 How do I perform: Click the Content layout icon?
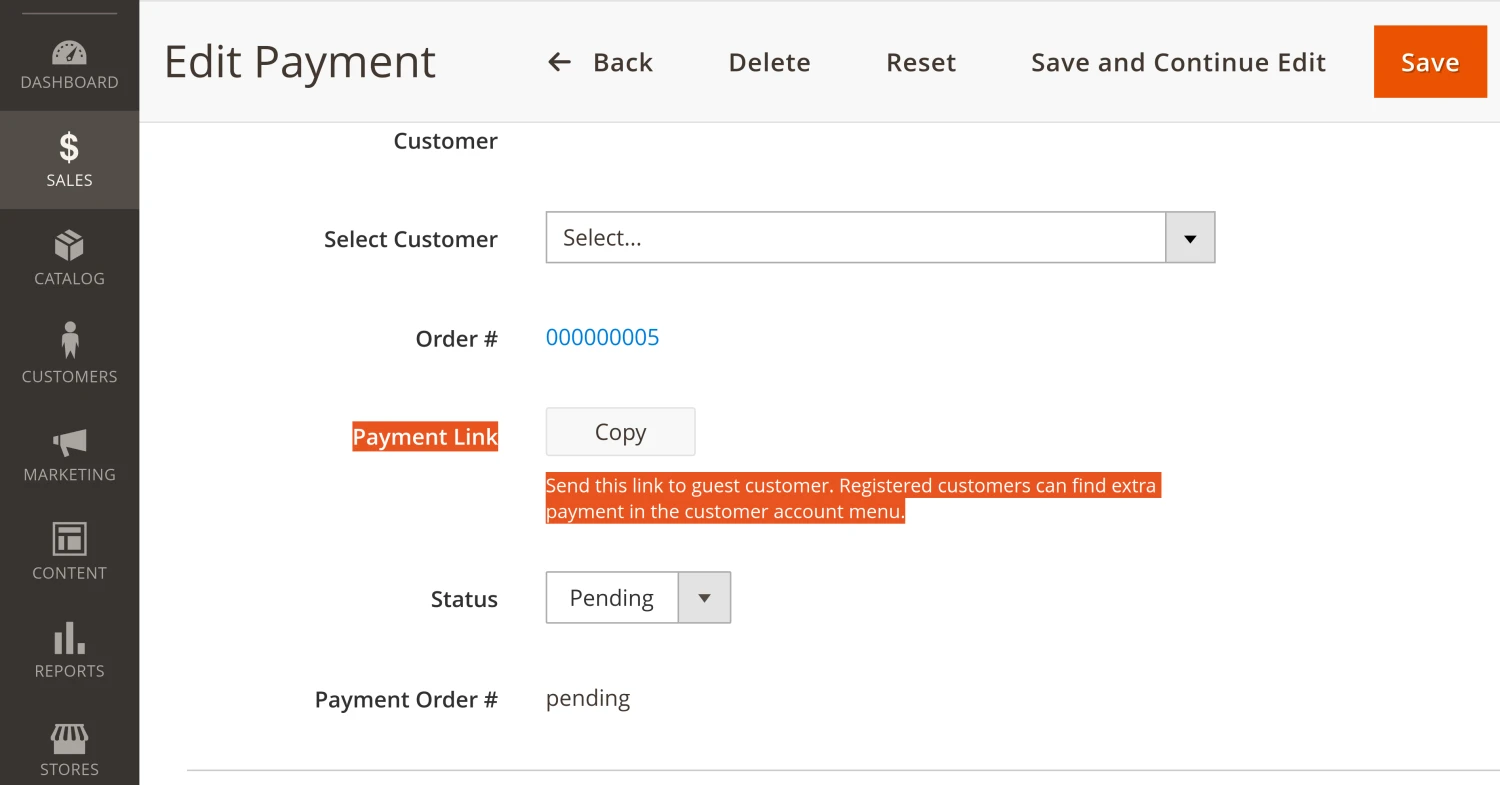click(x=69, y=539)
